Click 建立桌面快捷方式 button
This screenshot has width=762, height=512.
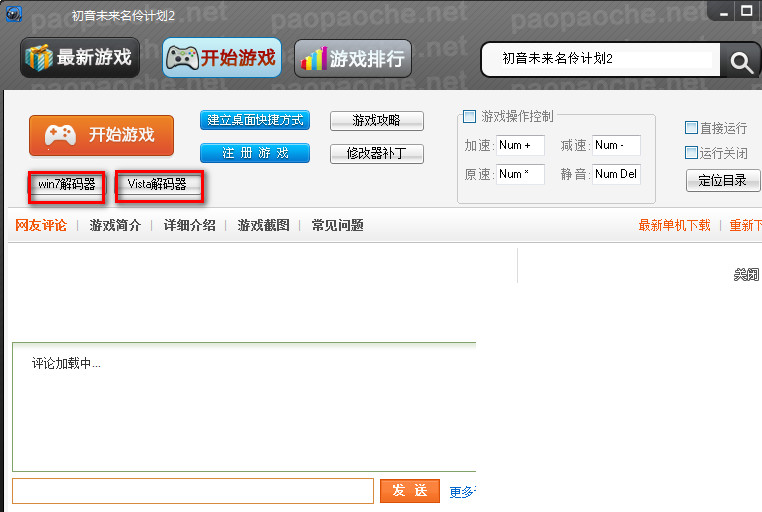[255, 120]
